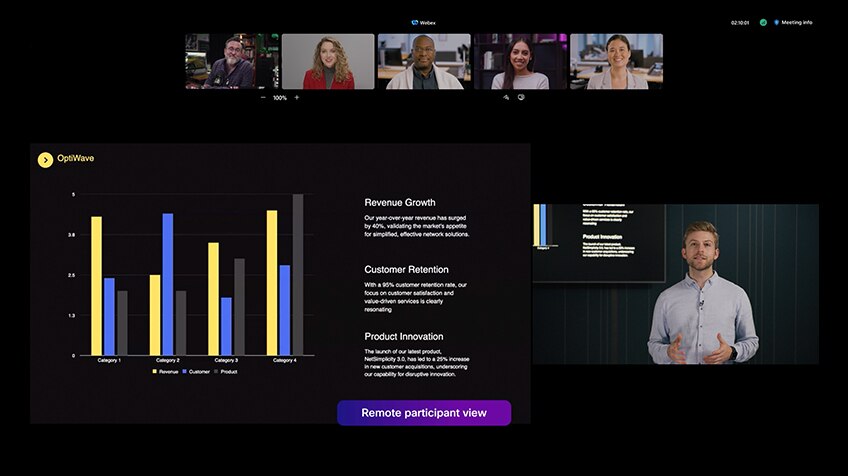Click the yellow OptiWave arrow icon
This screenshot has height=476, width=848.
45,159
